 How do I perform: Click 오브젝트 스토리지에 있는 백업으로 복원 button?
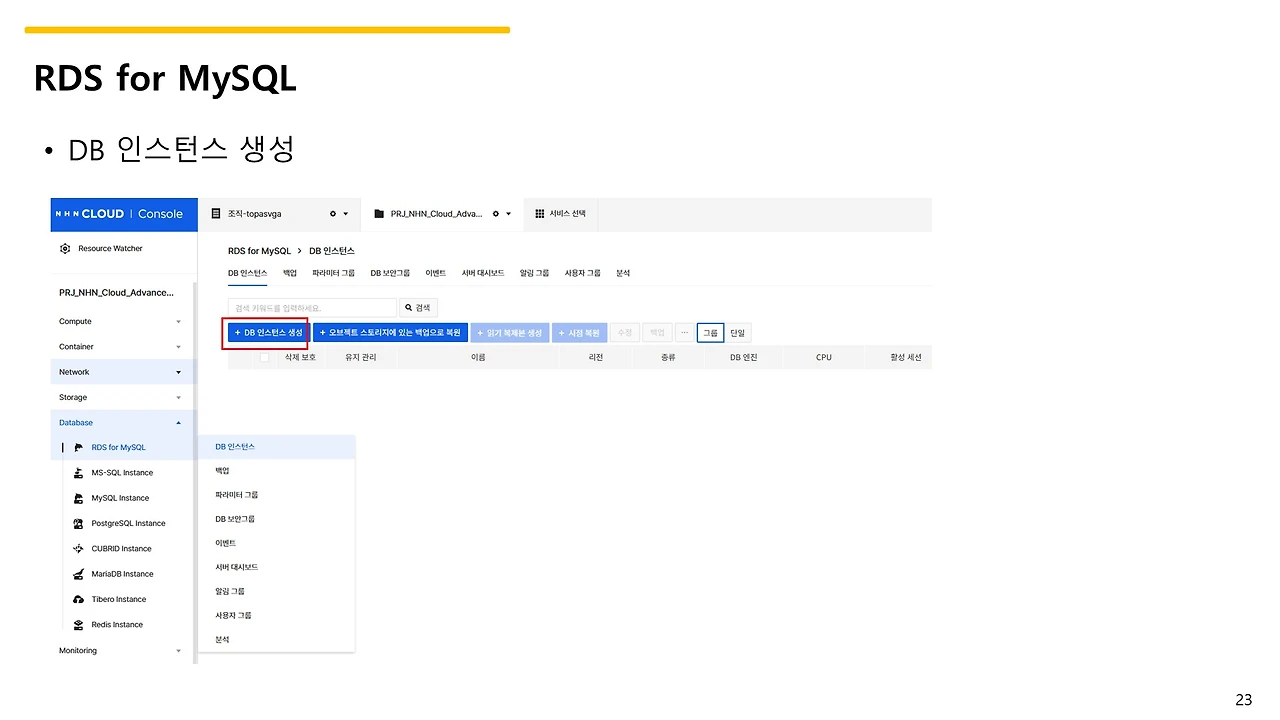point(390,333)
